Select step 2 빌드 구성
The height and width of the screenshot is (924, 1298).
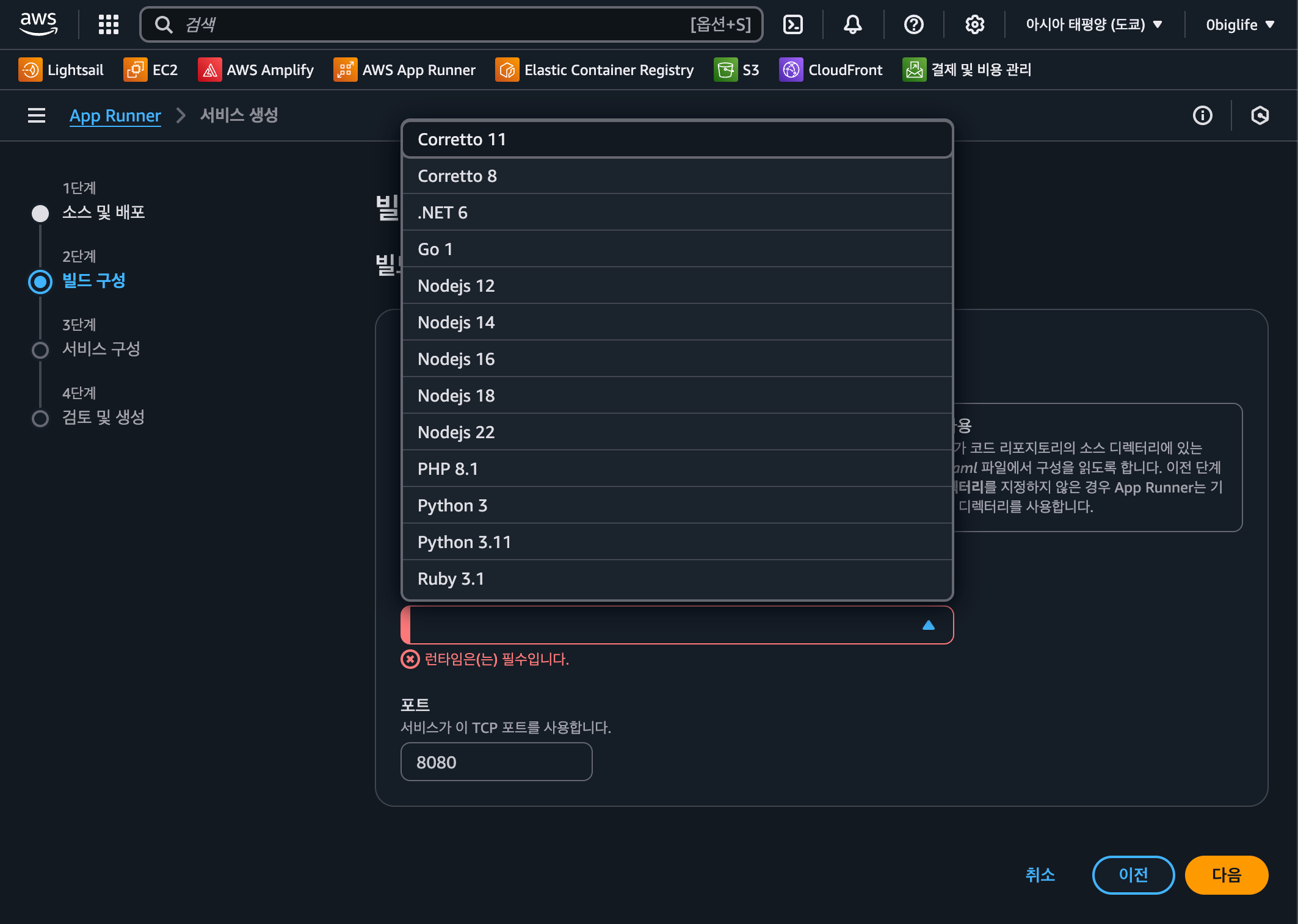click(94, 281)
